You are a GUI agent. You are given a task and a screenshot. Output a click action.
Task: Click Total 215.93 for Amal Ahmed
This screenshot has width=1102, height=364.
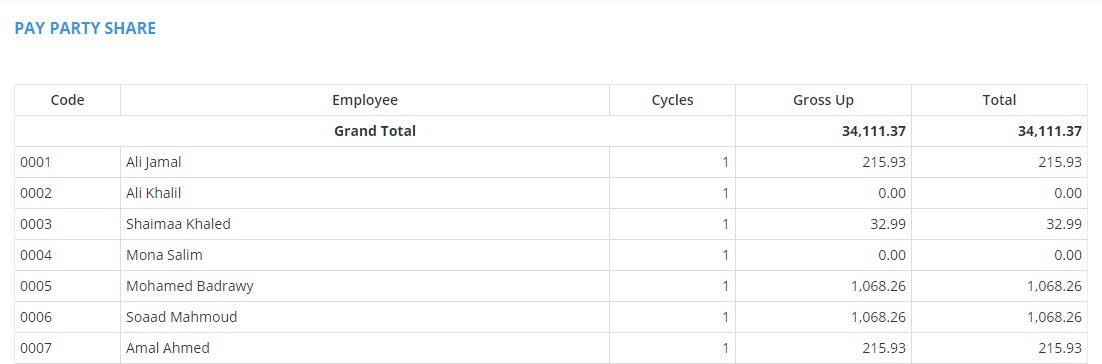1060,348
